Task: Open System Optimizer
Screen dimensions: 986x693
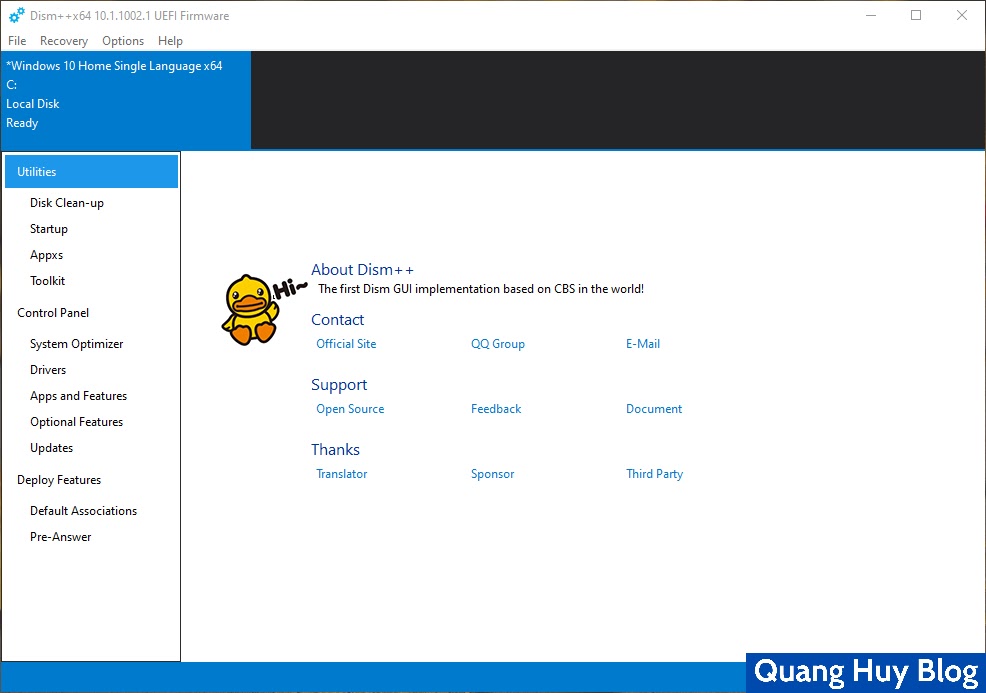Action: [76, 344]
